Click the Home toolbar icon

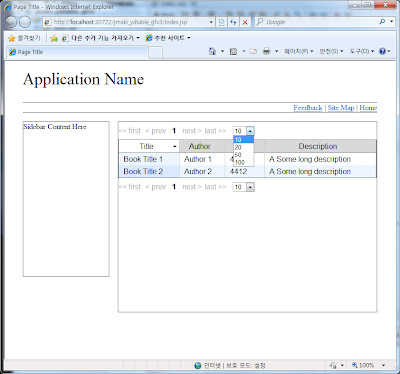212,51
